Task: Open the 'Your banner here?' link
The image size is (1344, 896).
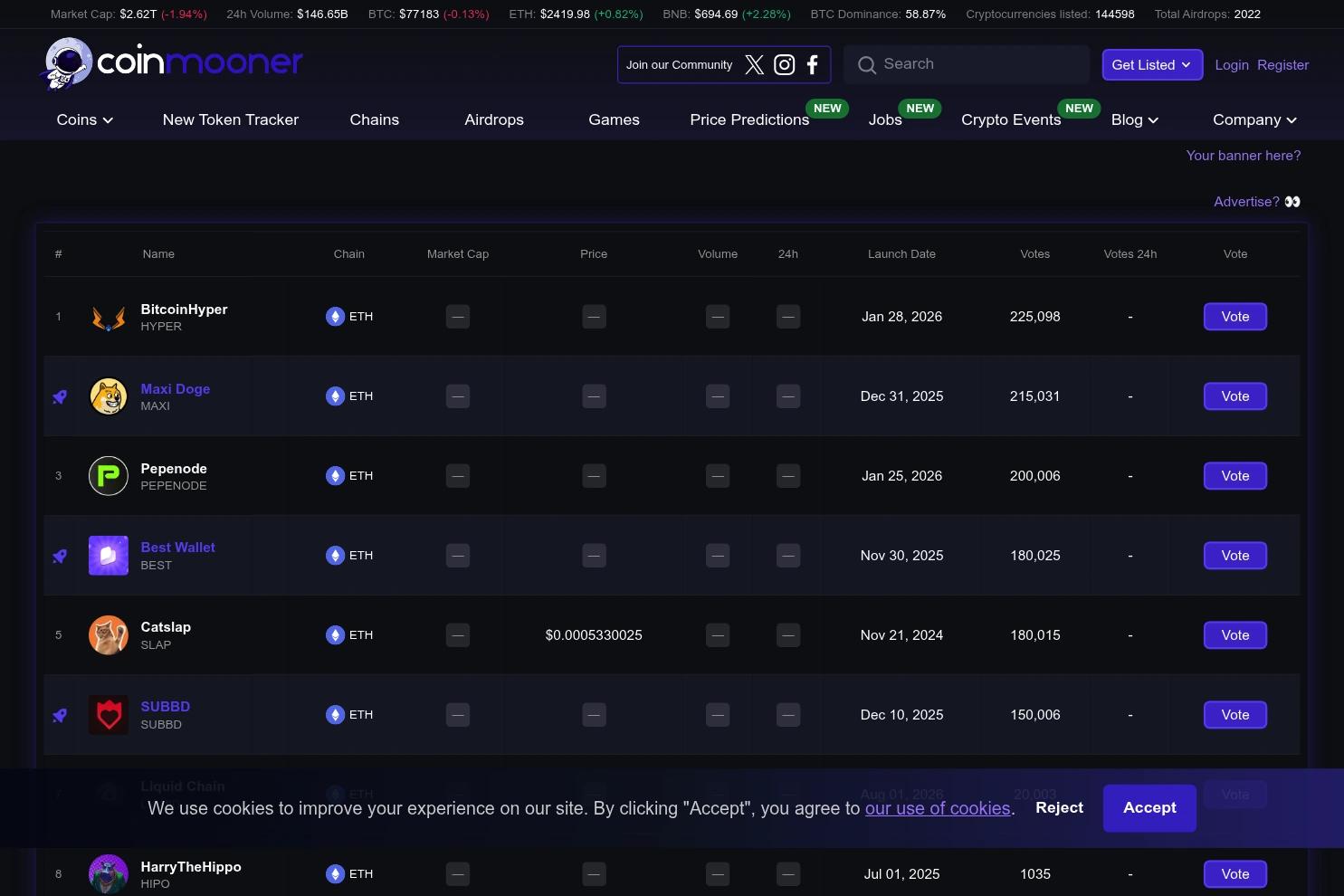Action: pos(1244,156)
